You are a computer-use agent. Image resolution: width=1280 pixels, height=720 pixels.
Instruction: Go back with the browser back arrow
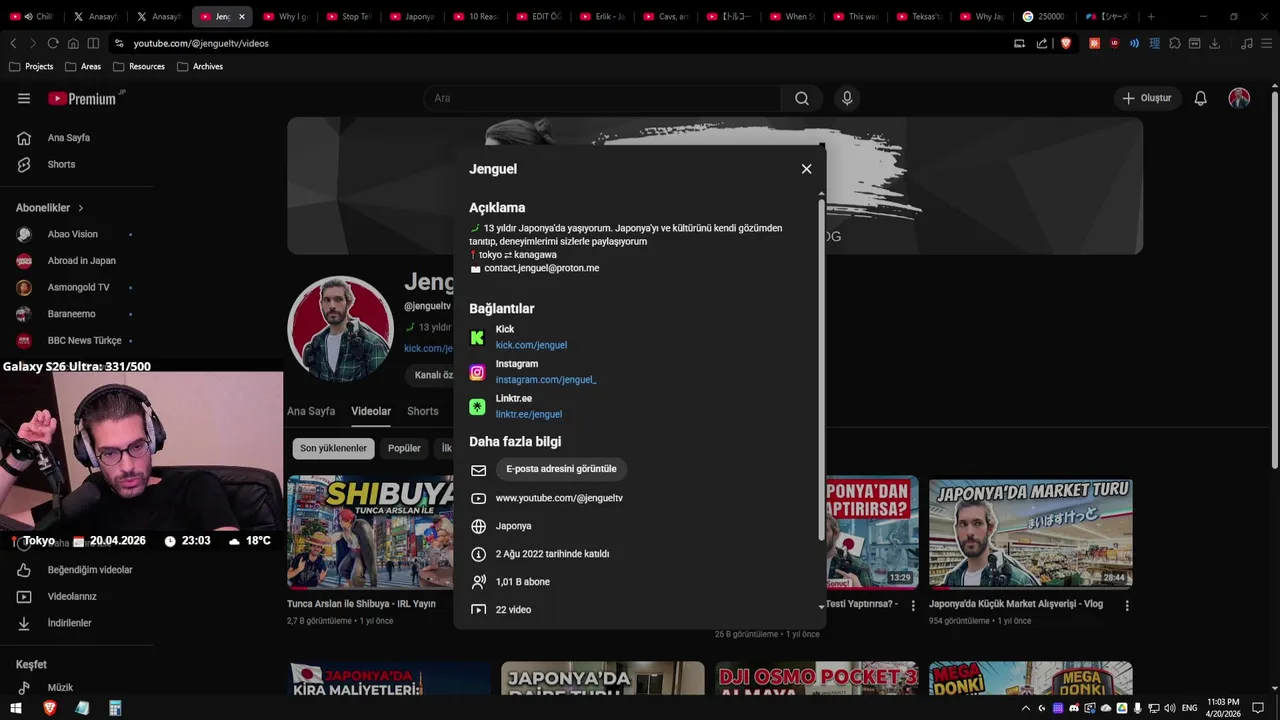tap(13, 43)
